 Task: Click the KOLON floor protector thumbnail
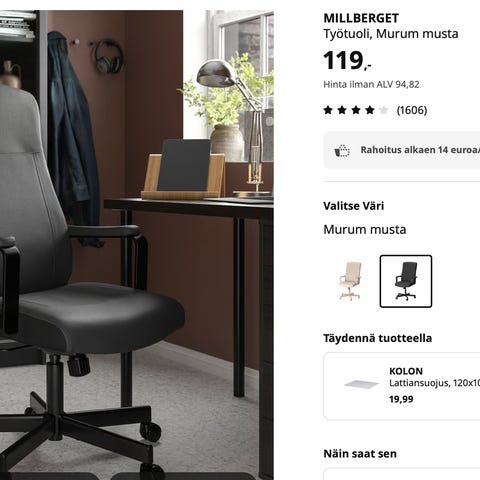click(x=362, y=385)
